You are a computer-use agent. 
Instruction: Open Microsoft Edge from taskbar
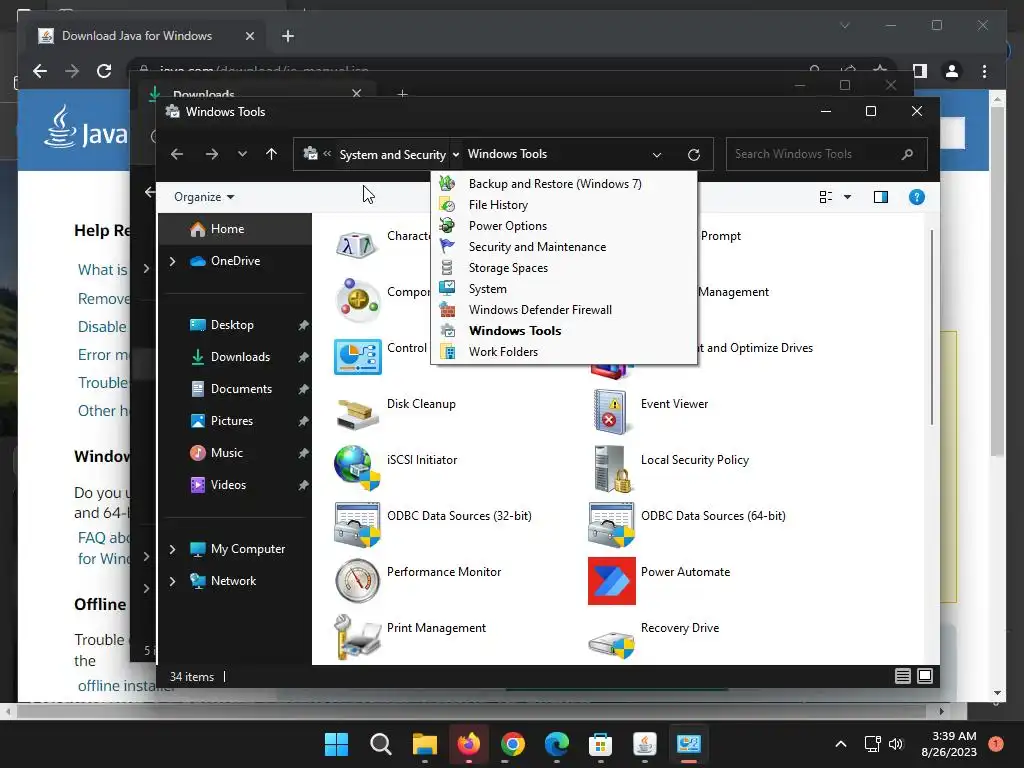tap(556, 744)
